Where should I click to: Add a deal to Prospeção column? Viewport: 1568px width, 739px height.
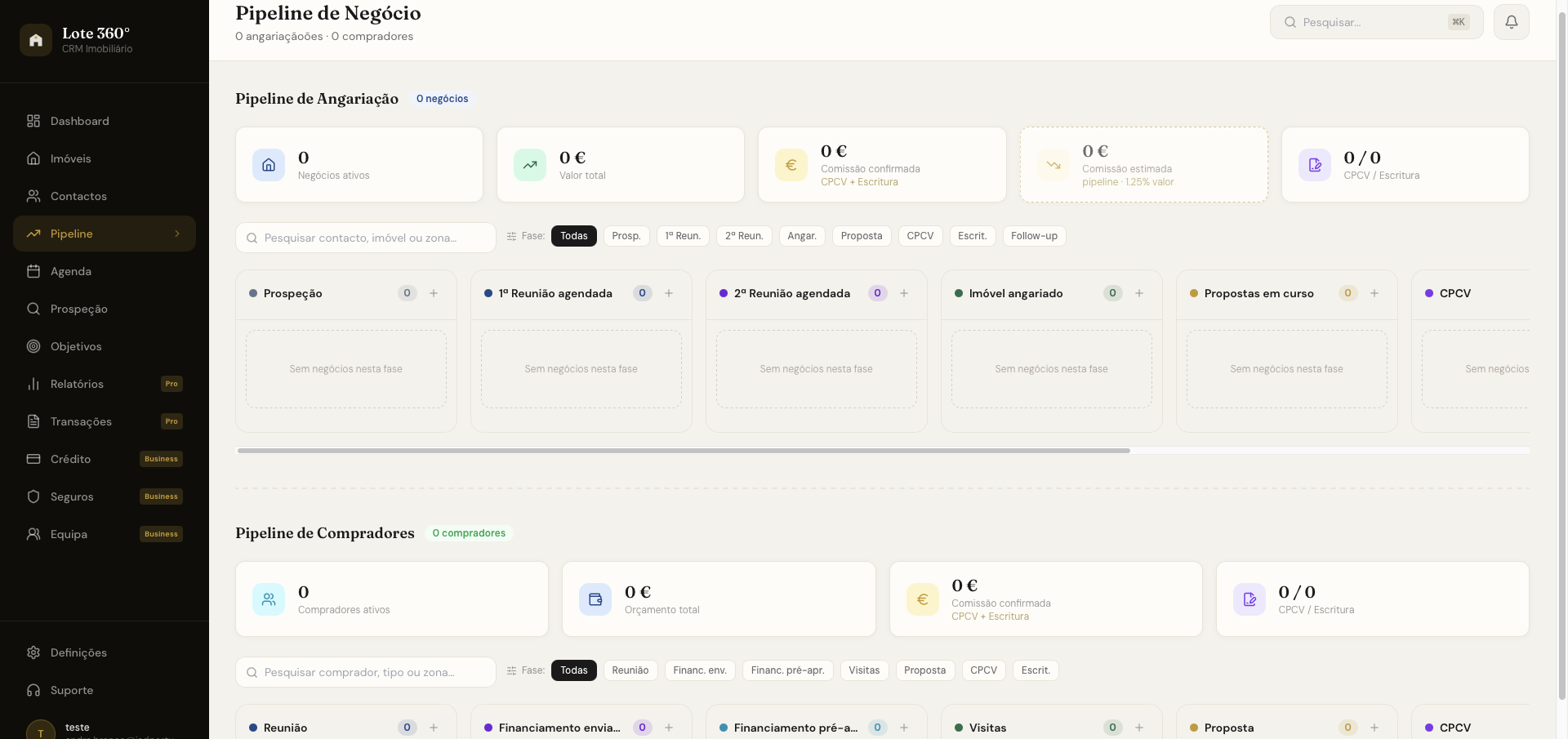tap(434, 293)
